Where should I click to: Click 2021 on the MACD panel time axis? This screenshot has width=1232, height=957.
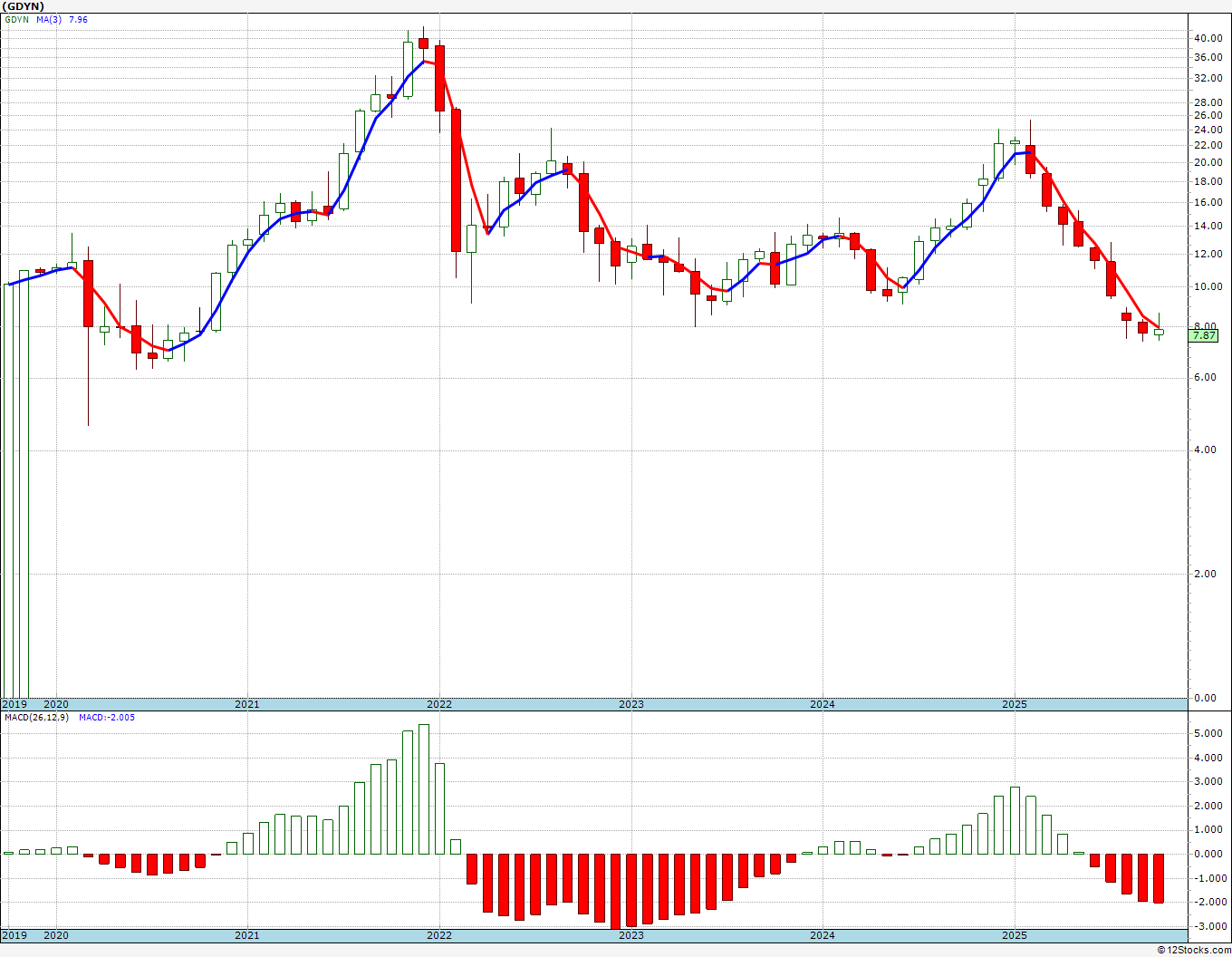point(247,936)
